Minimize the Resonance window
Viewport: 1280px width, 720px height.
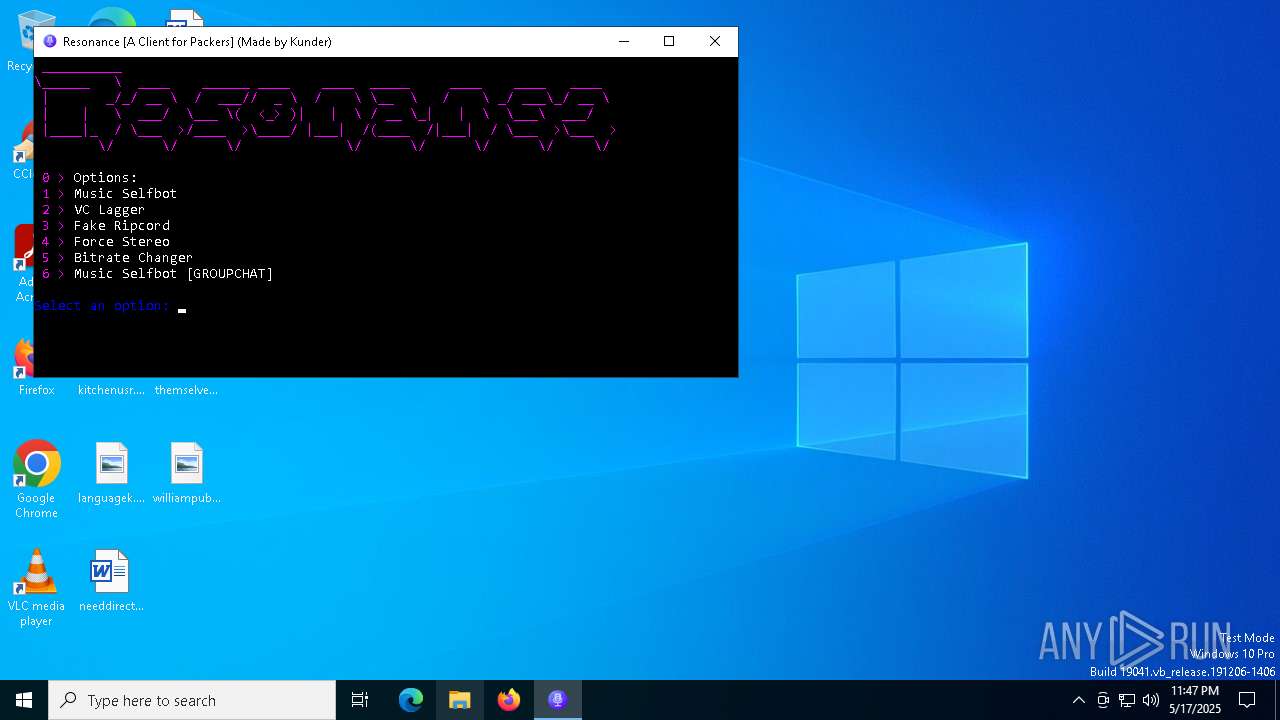tap(624, 41)
